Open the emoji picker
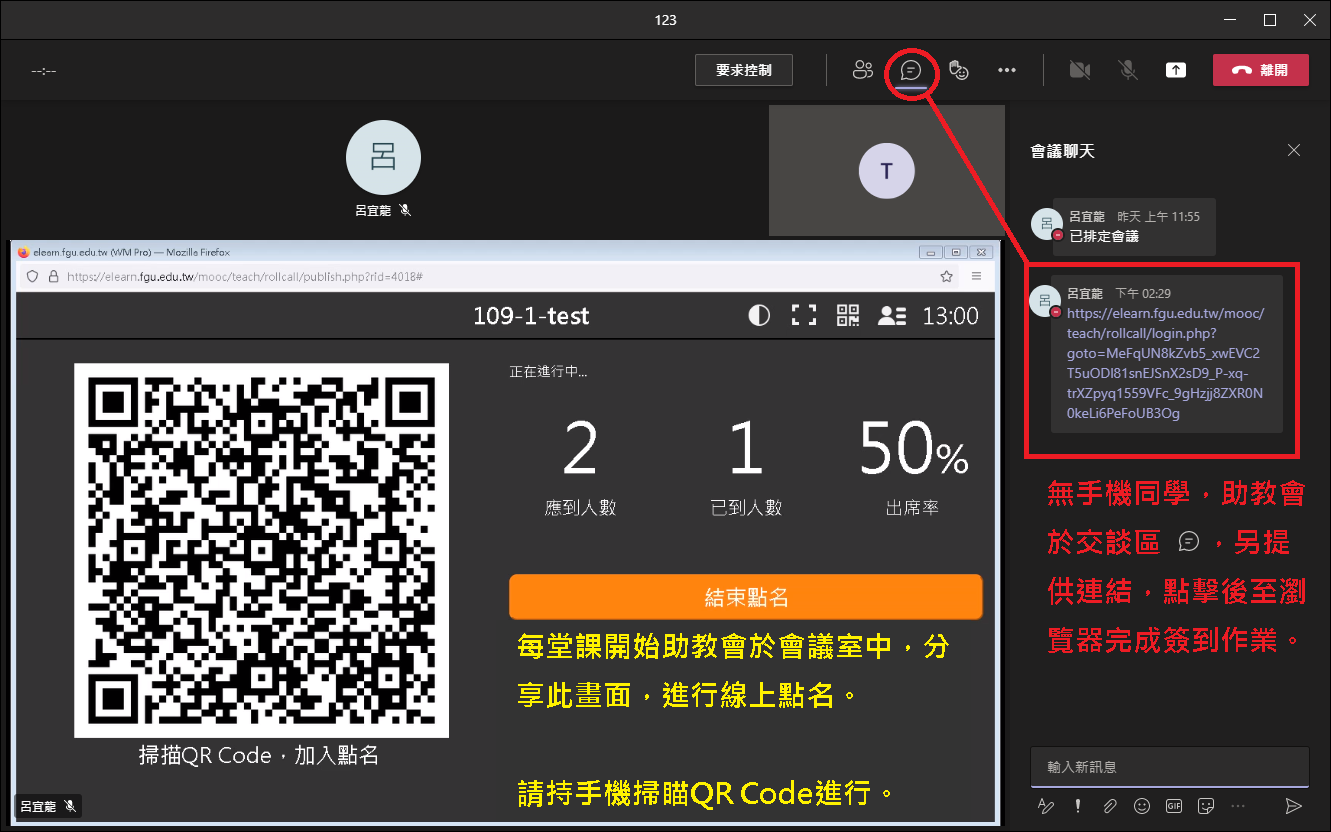 pyautogui.click(x=1141, y=805)
